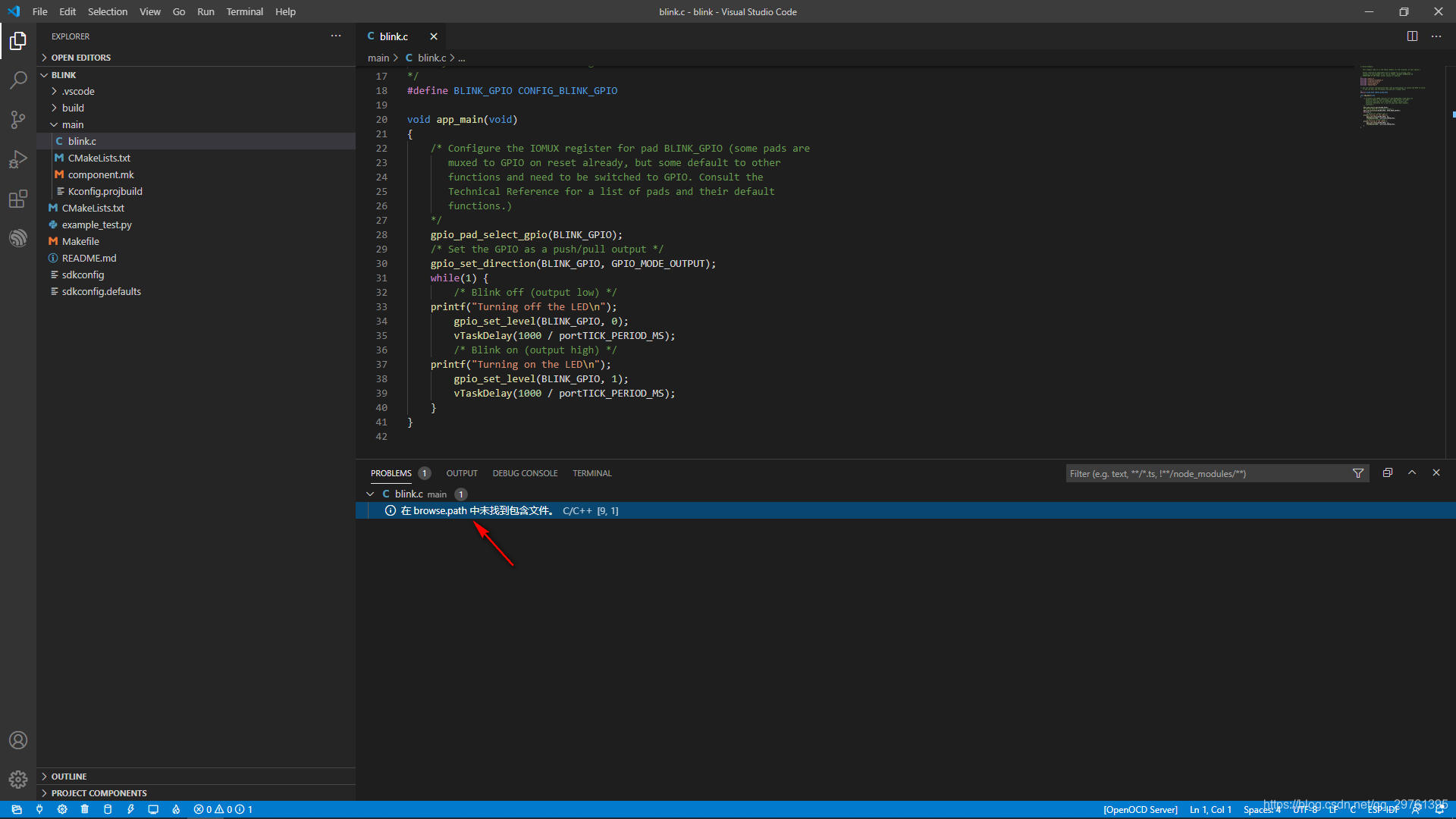
Task: Click the ESP-IDF flash device lightning icon
Action: tap(130, 809)
